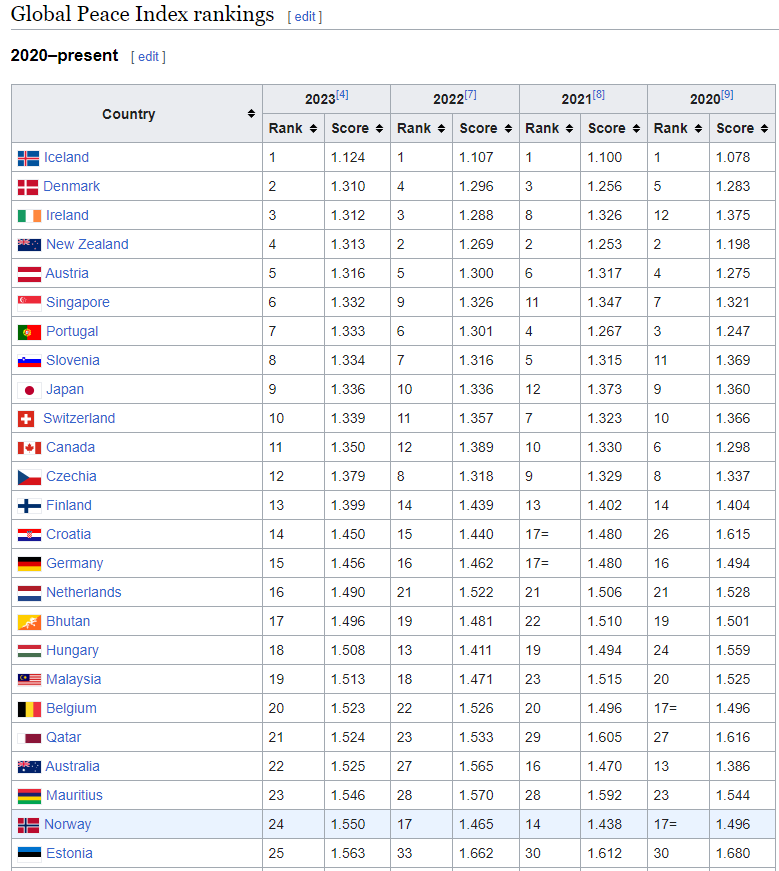Open the Switzerland article link
The image size is (779, 871).
coord(79,418)
